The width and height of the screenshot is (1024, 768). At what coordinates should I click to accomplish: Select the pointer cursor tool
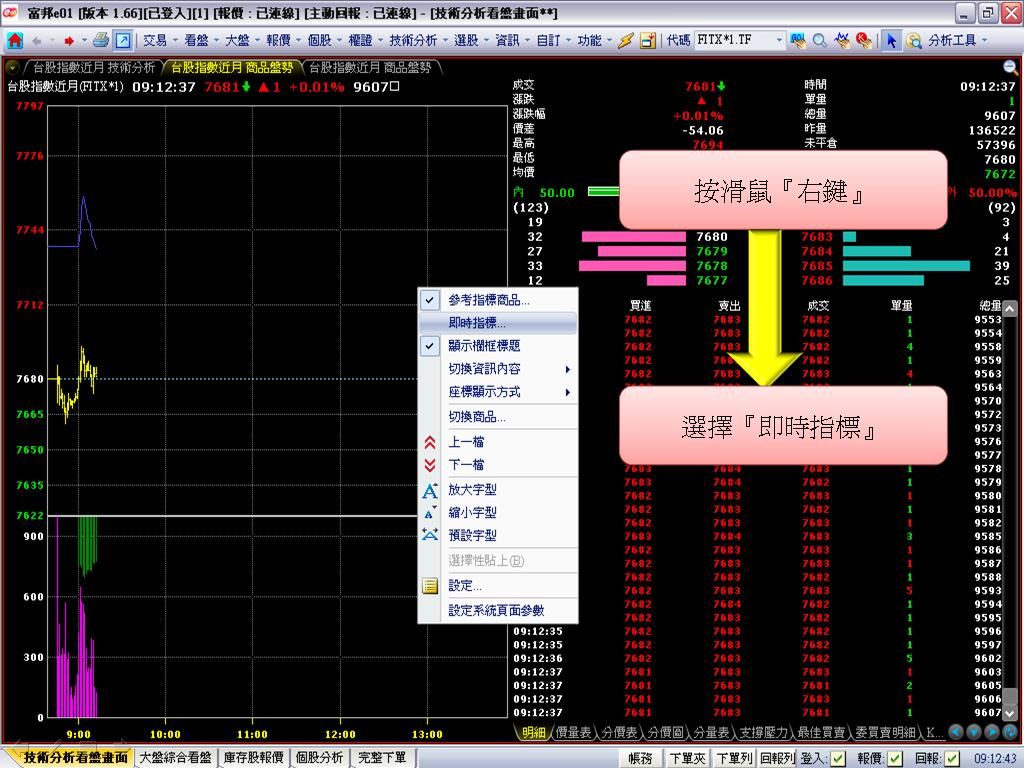tap(891, 40)
